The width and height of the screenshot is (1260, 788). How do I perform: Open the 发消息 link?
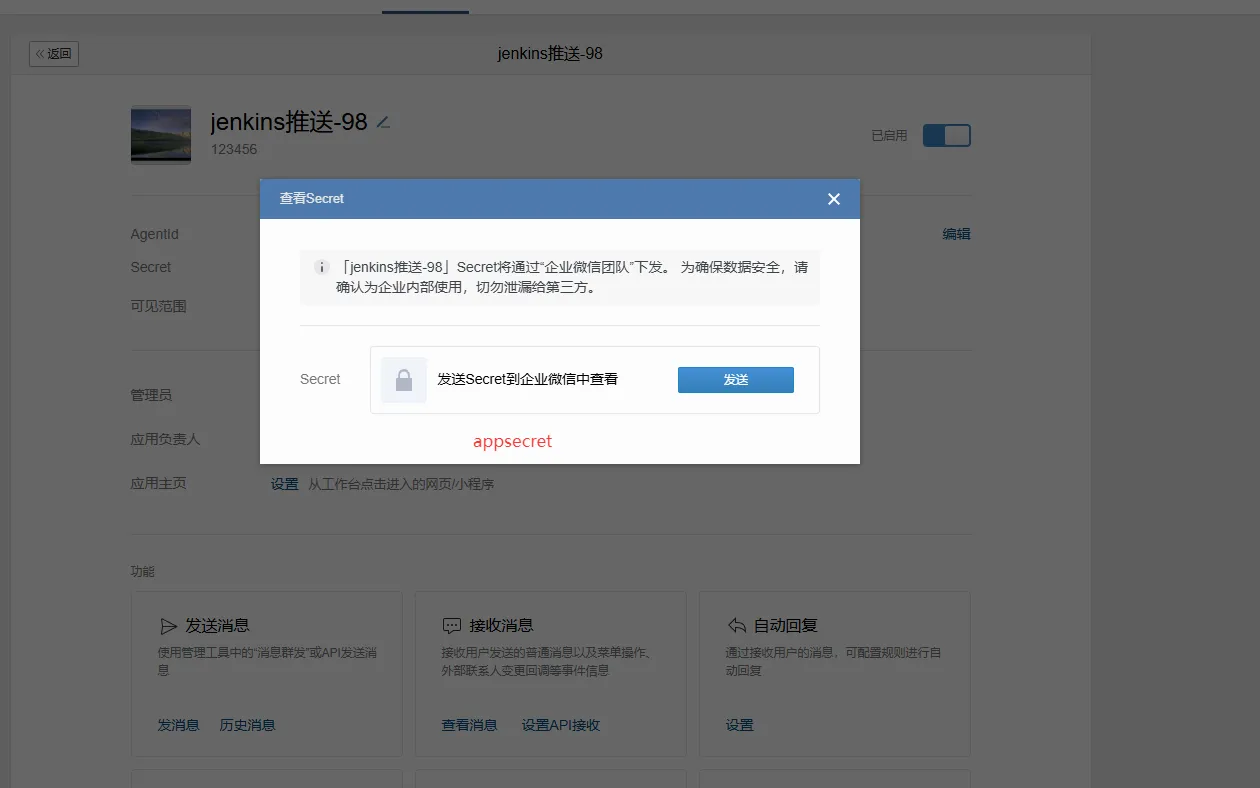click(178, 725)
